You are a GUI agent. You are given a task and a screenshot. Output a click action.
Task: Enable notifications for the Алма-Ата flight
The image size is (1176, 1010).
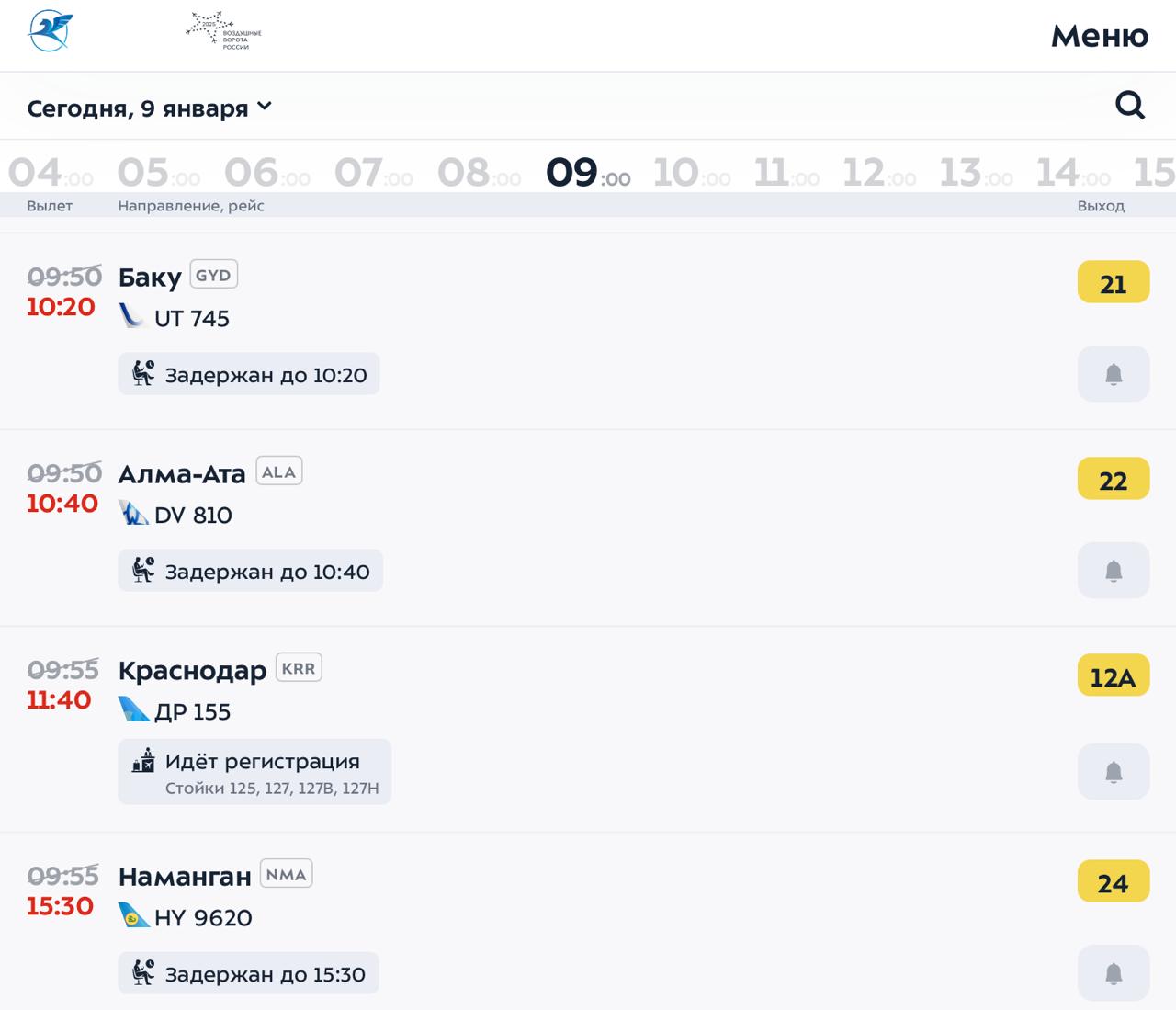1114,570
